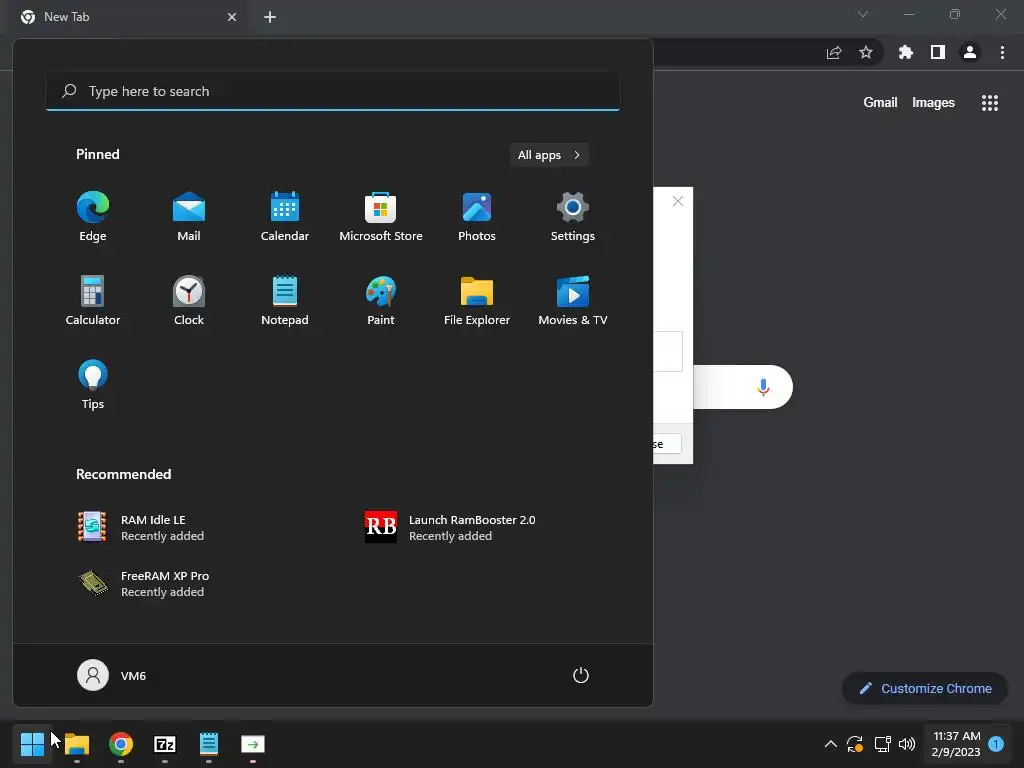Expand the All apps list
The image size is (1024, 768).
[x=549, y=155]
